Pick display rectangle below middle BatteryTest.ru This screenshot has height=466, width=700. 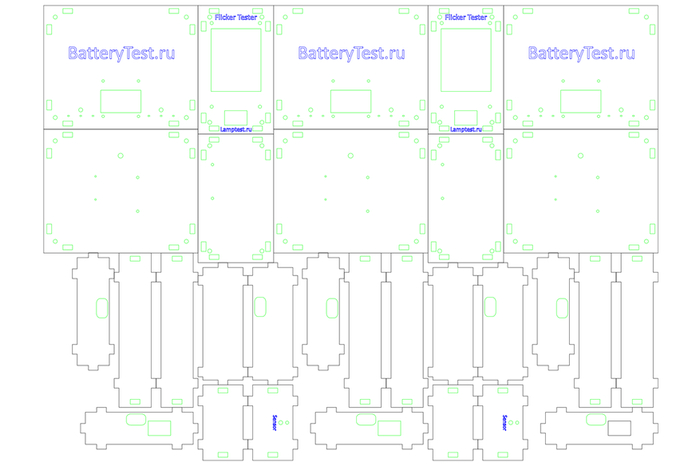(352, 100)
